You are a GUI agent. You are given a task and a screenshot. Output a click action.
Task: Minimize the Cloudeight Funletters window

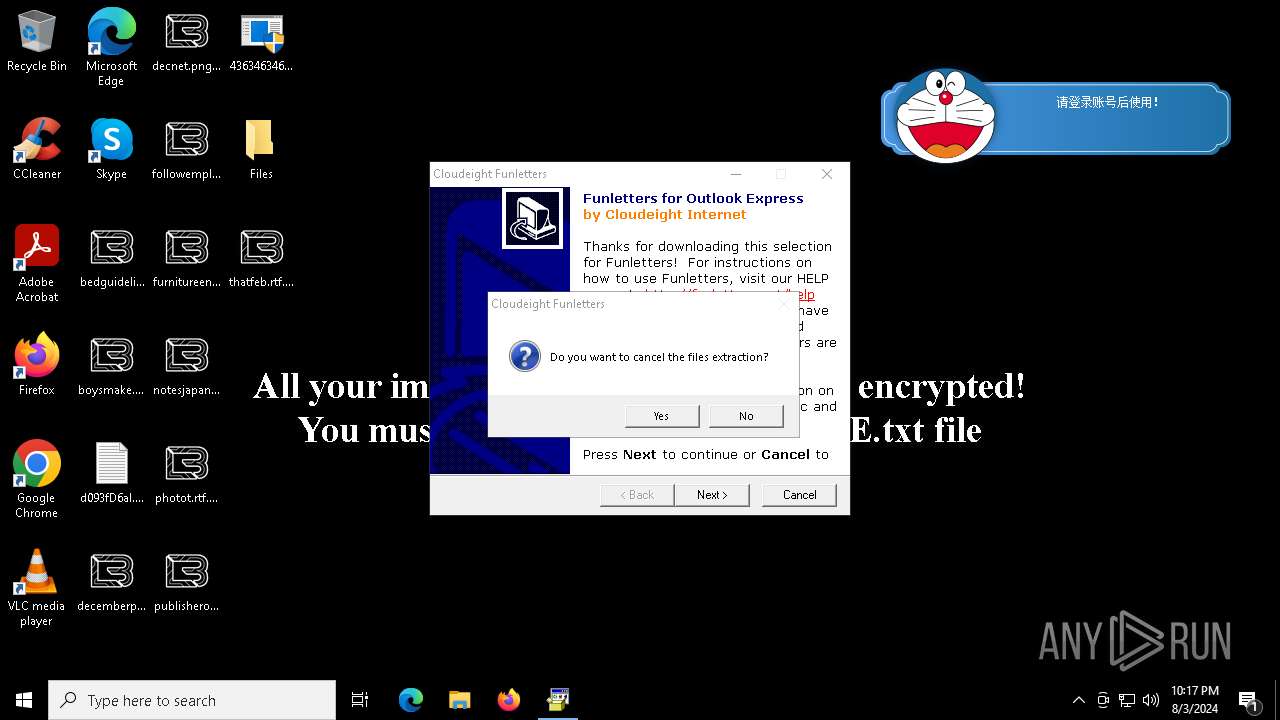point(736,174)
